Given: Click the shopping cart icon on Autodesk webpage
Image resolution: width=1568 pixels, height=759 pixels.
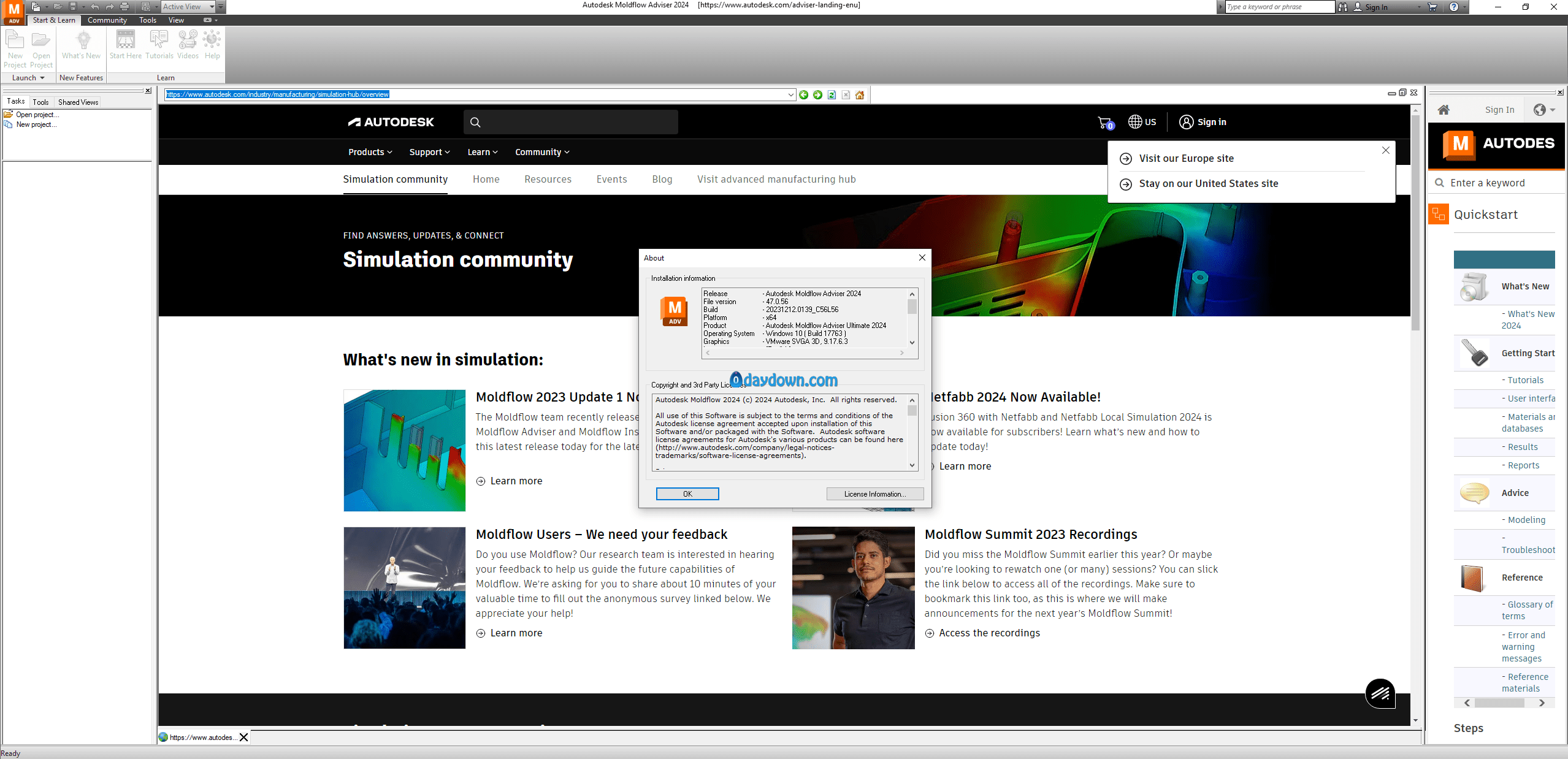Looking at the screenshot, I should click(1105, 123).
